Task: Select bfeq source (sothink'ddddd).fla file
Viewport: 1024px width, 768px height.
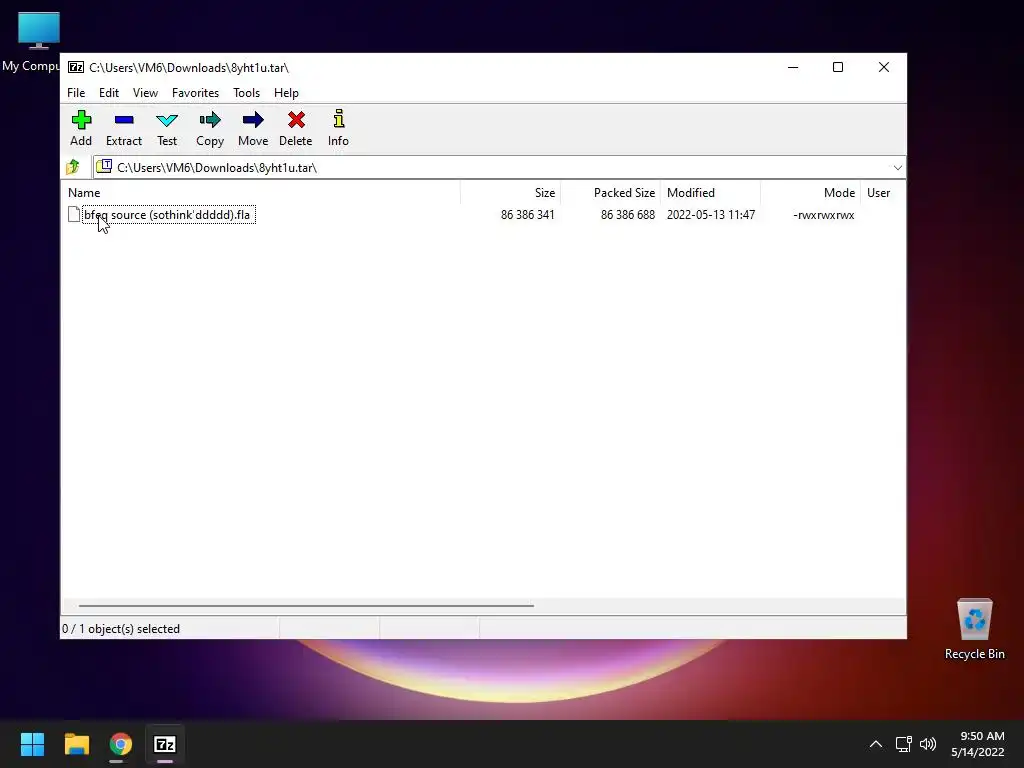Action: click(167, 215)
